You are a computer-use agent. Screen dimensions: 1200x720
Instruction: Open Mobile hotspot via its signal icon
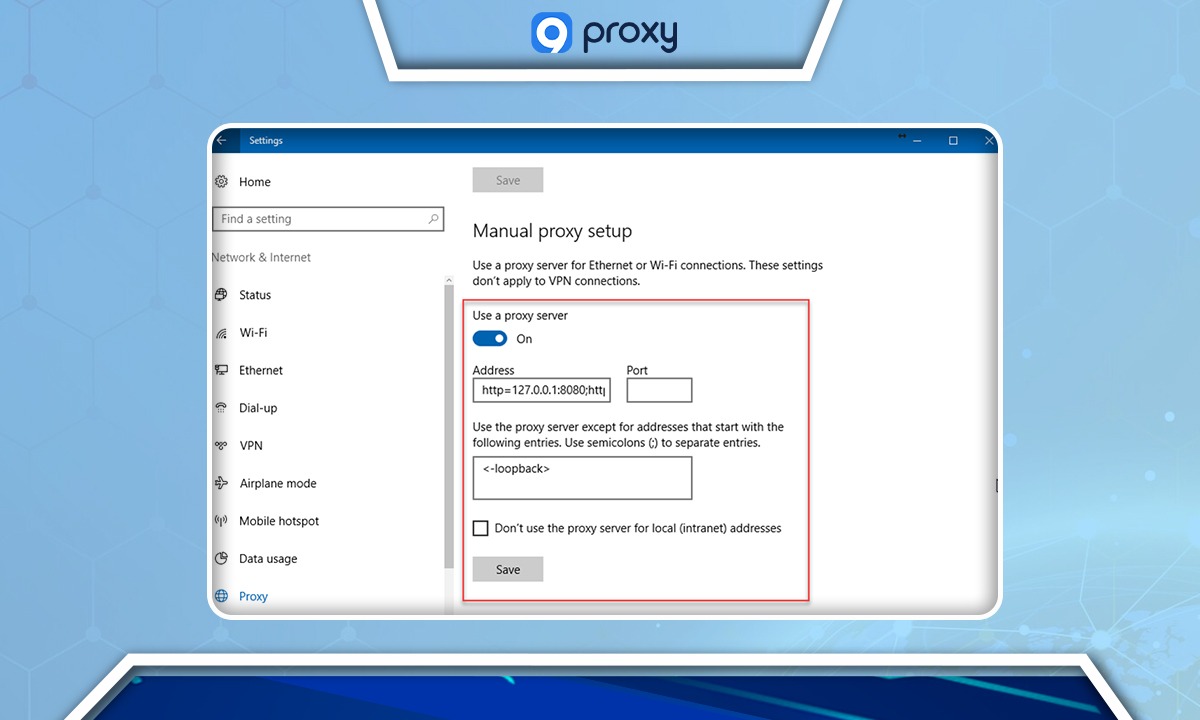pos(222,520)
